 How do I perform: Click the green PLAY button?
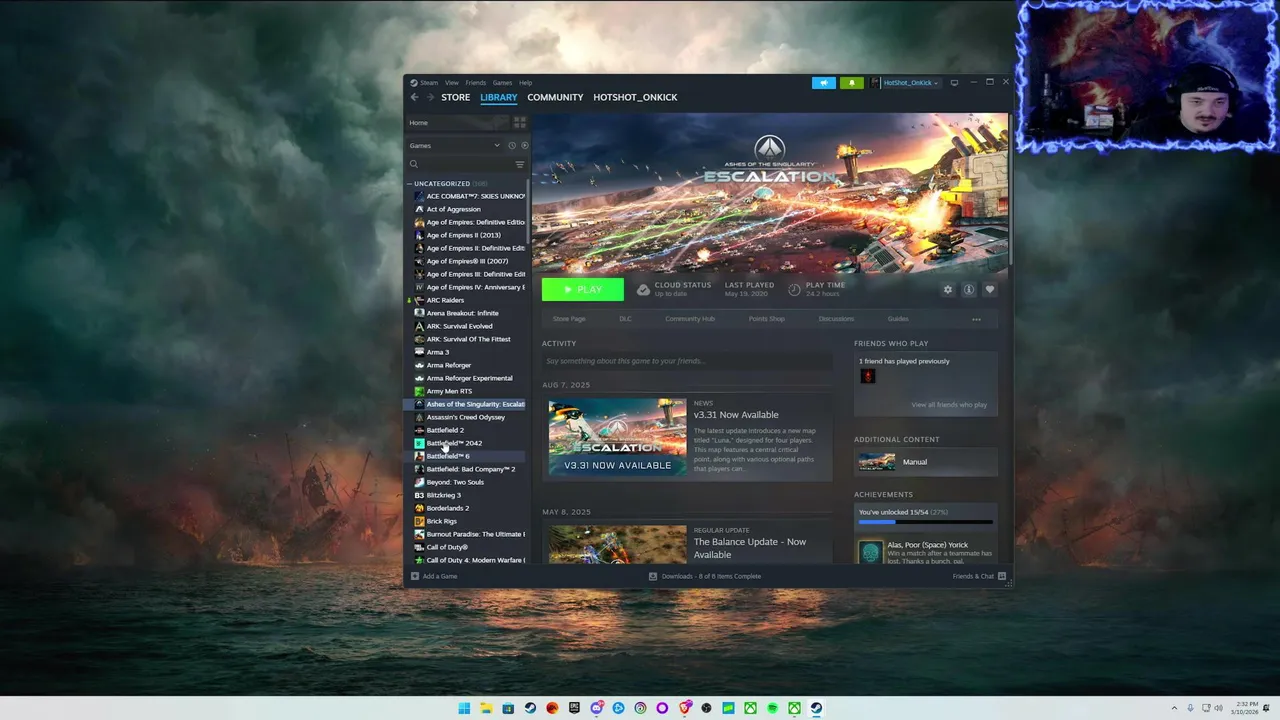point(583,290)
